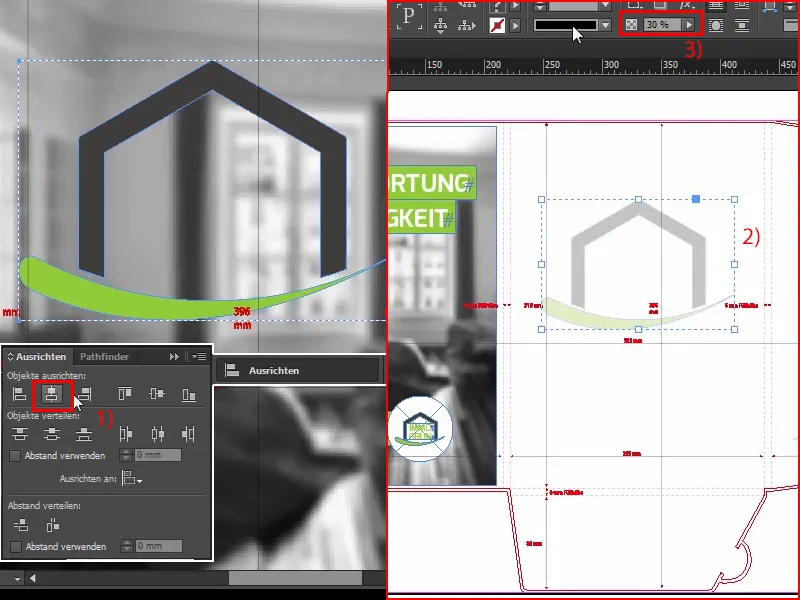The width and height of the screenshot is (800, 600).
Task: Open stroke swatch options arrow
Action: 515,25
